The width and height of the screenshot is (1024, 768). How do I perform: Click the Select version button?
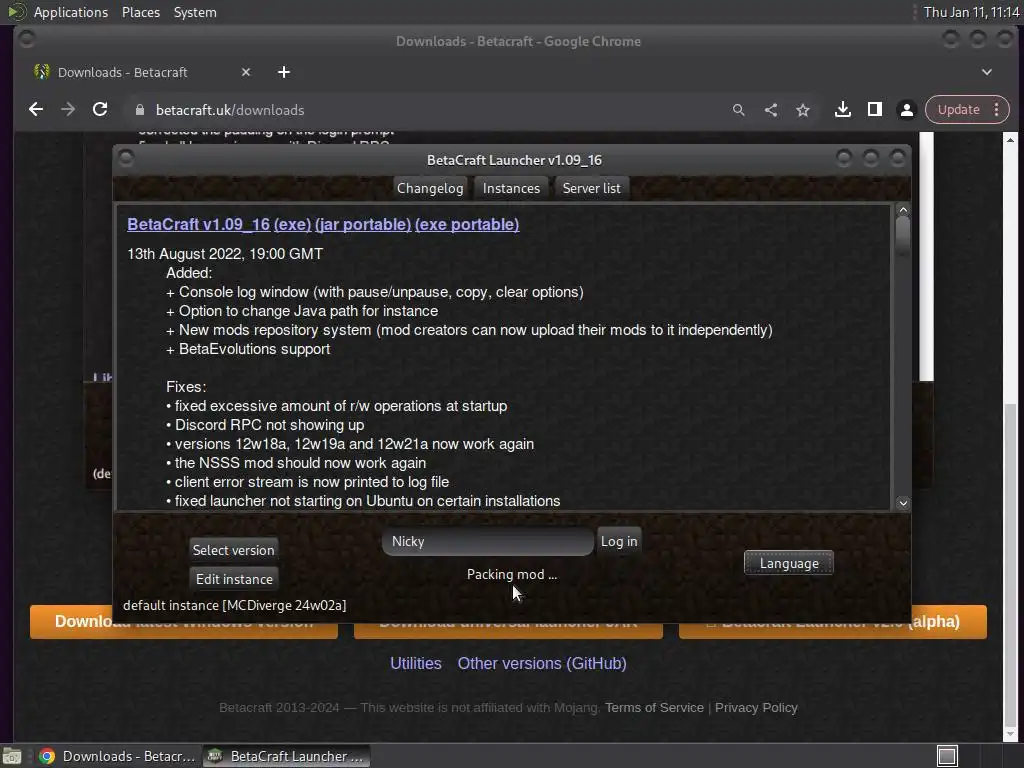pos(233,550)
